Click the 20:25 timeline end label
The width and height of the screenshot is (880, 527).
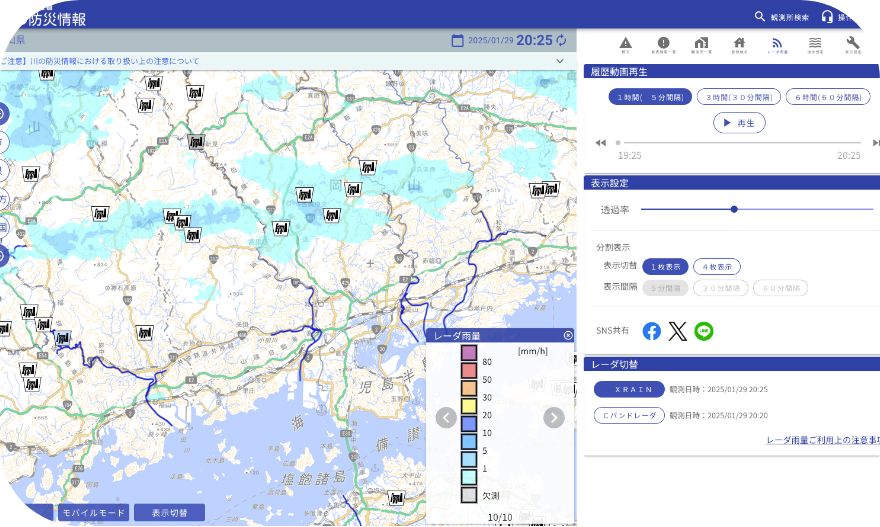pos(849,156)
